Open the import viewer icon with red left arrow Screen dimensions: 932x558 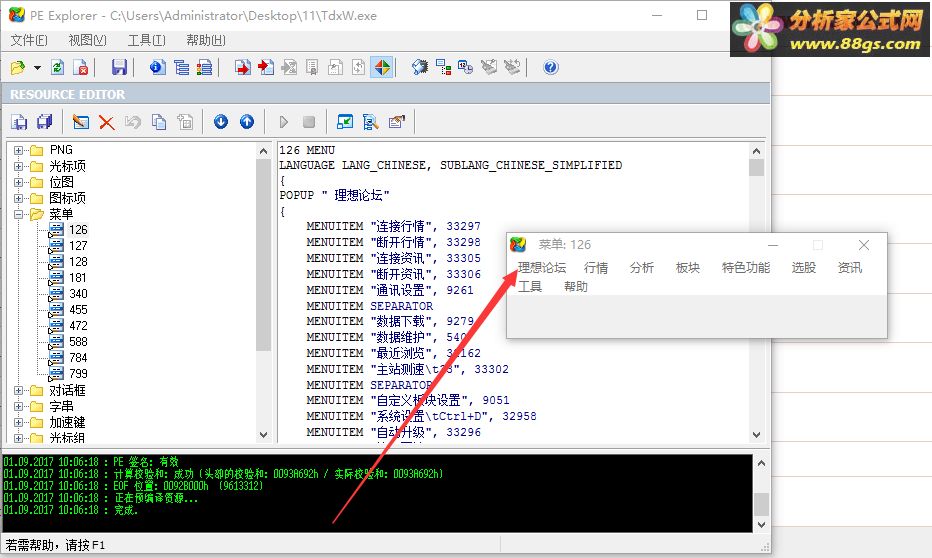coord(266,68)
